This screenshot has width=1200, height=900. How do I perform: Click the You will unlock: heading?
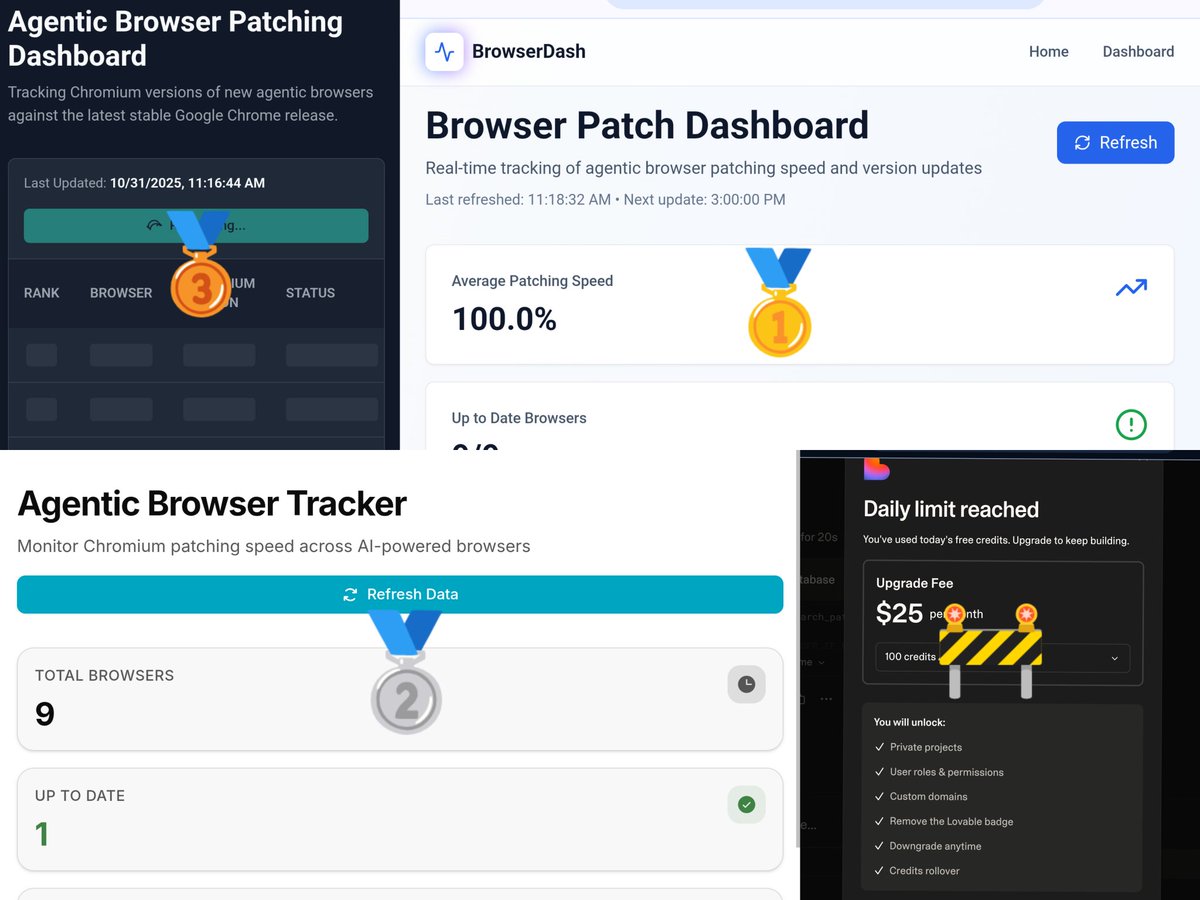tap(909, 722)
